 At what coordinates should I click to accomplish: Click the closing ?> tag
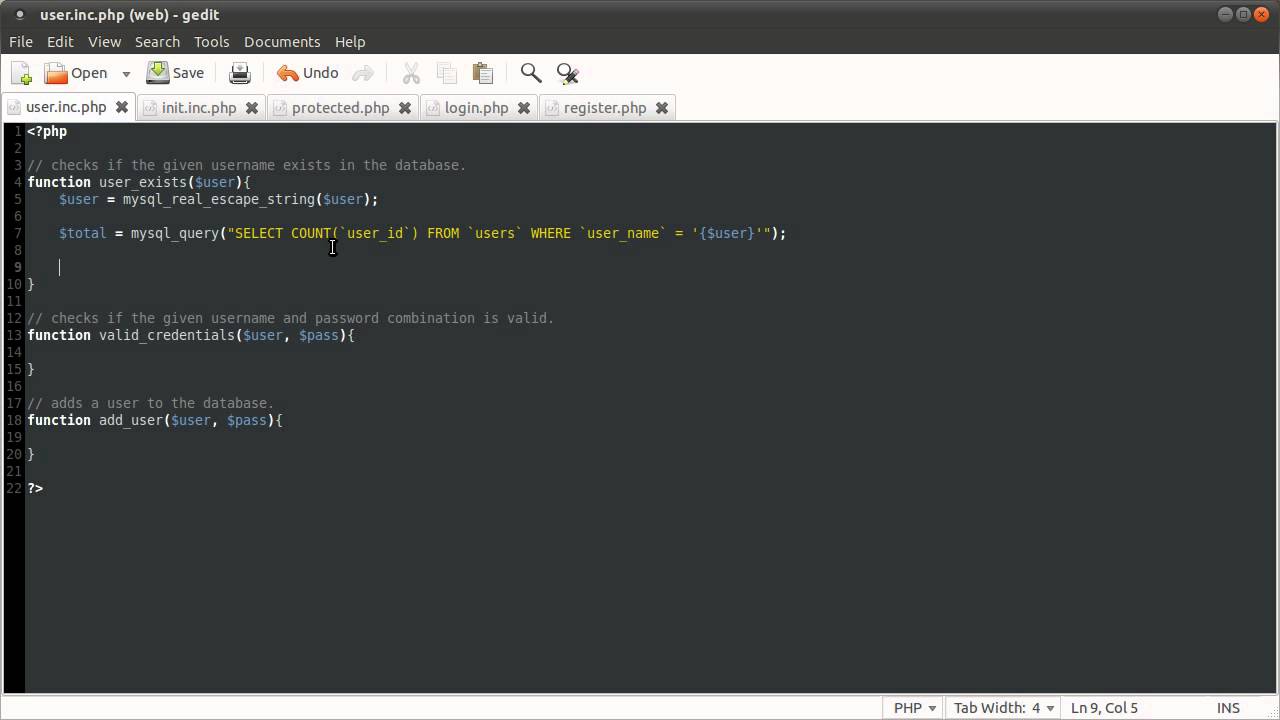click(x=35, y=488)
